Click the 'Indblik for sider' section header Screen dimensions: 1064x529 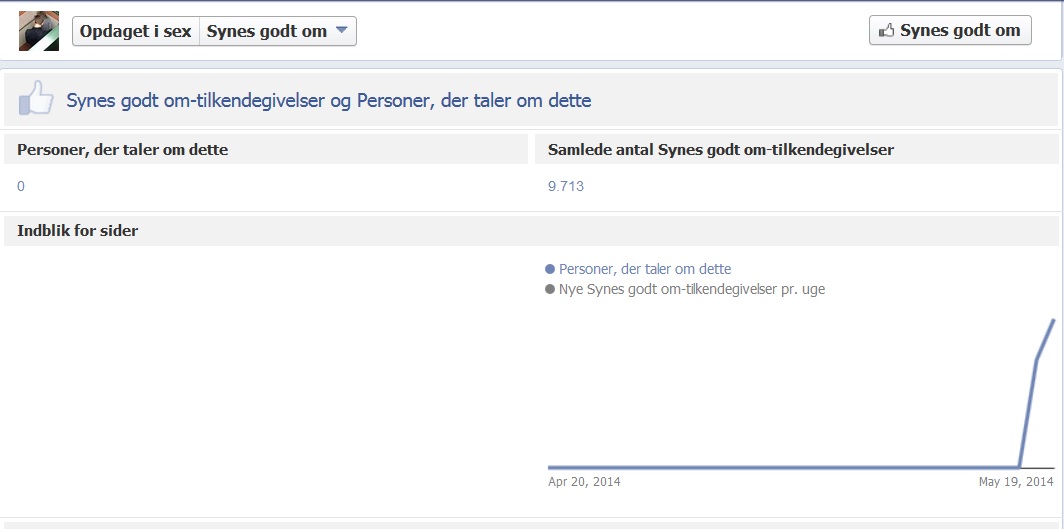77,231
